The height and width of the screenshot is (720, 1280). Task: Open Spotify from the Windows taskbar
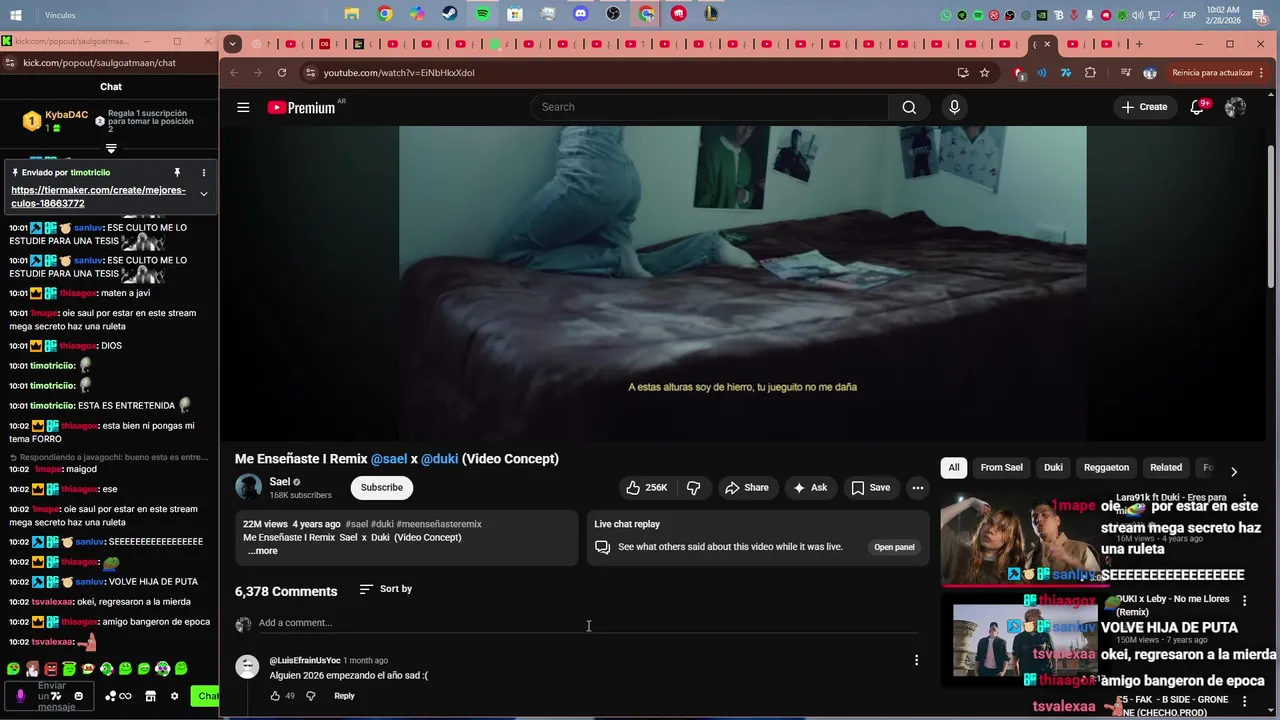[x=482, y=14]
